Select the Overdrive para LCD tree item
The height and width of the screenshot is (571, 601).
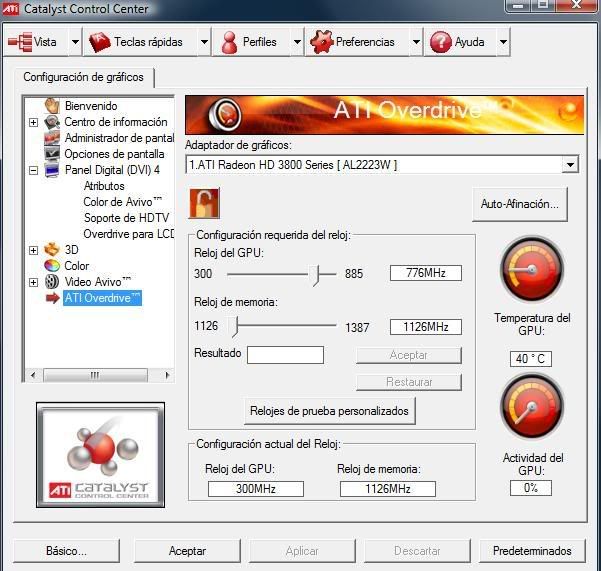click(129, 234)
